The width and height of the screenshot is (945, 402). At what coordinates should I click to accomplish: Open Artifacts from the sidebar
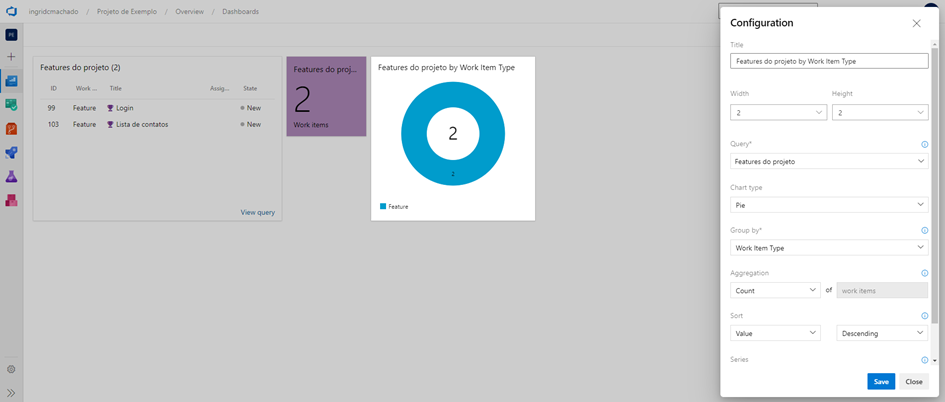click(12, 201)
